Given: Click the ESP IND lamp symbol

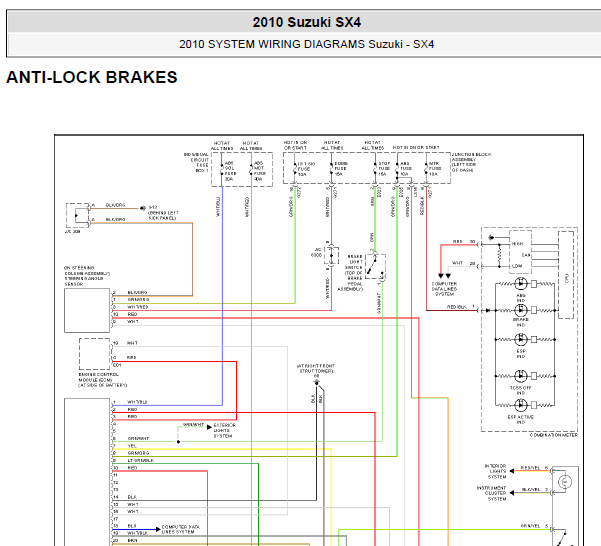Looking at the screenshot, I should (521, 339).
